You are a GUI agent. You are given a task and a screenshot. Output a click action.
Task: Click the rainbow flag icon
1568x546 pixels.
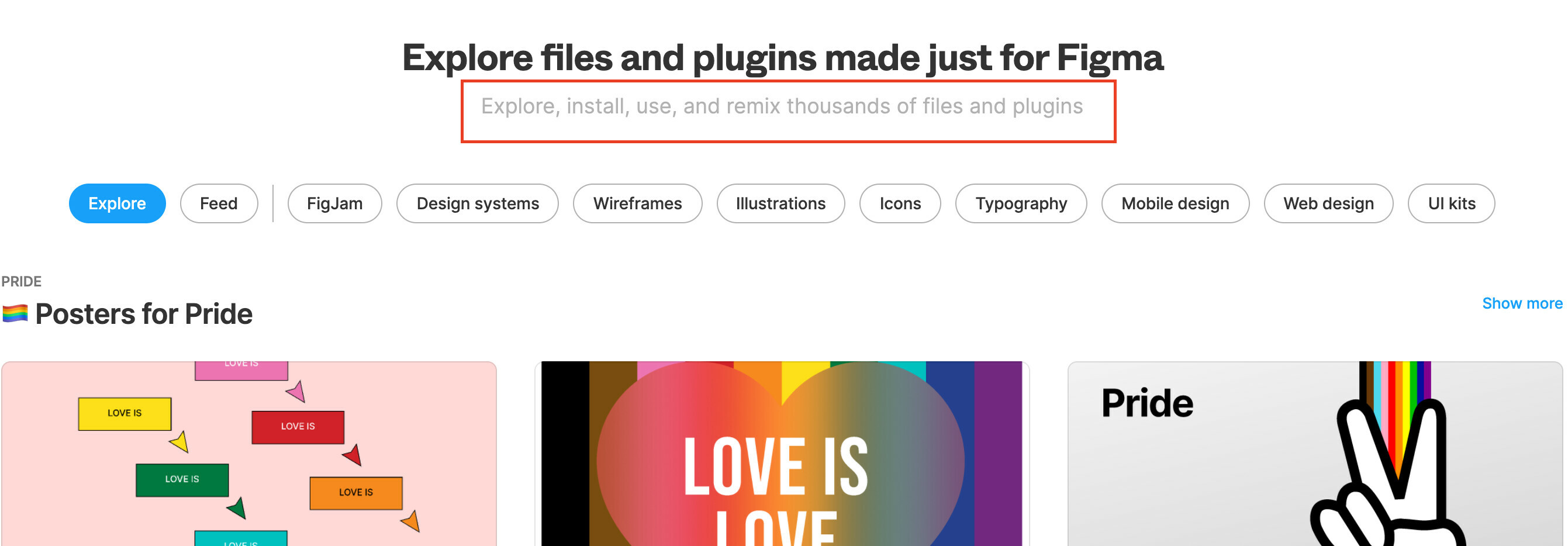click(x=15, y=313)
